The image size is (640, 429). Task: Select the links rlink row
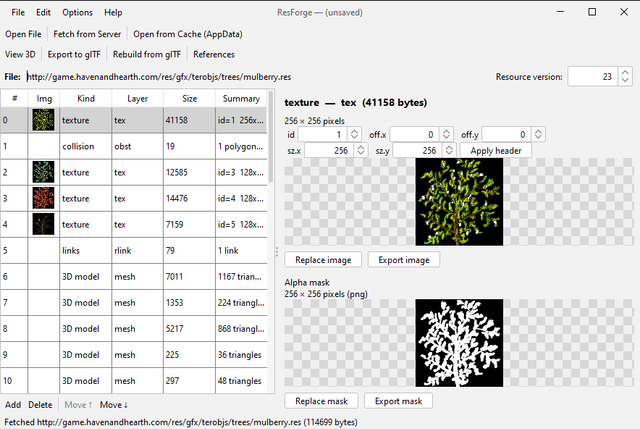pos(134,250)
